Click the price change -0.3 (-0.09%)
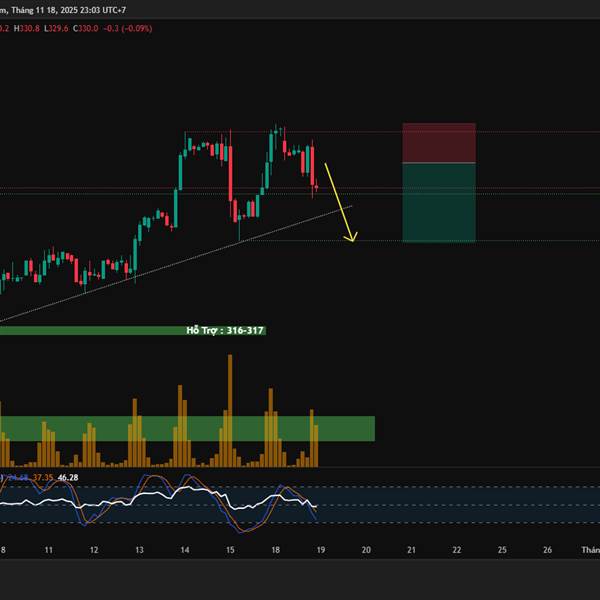 (x=127, y=29)
